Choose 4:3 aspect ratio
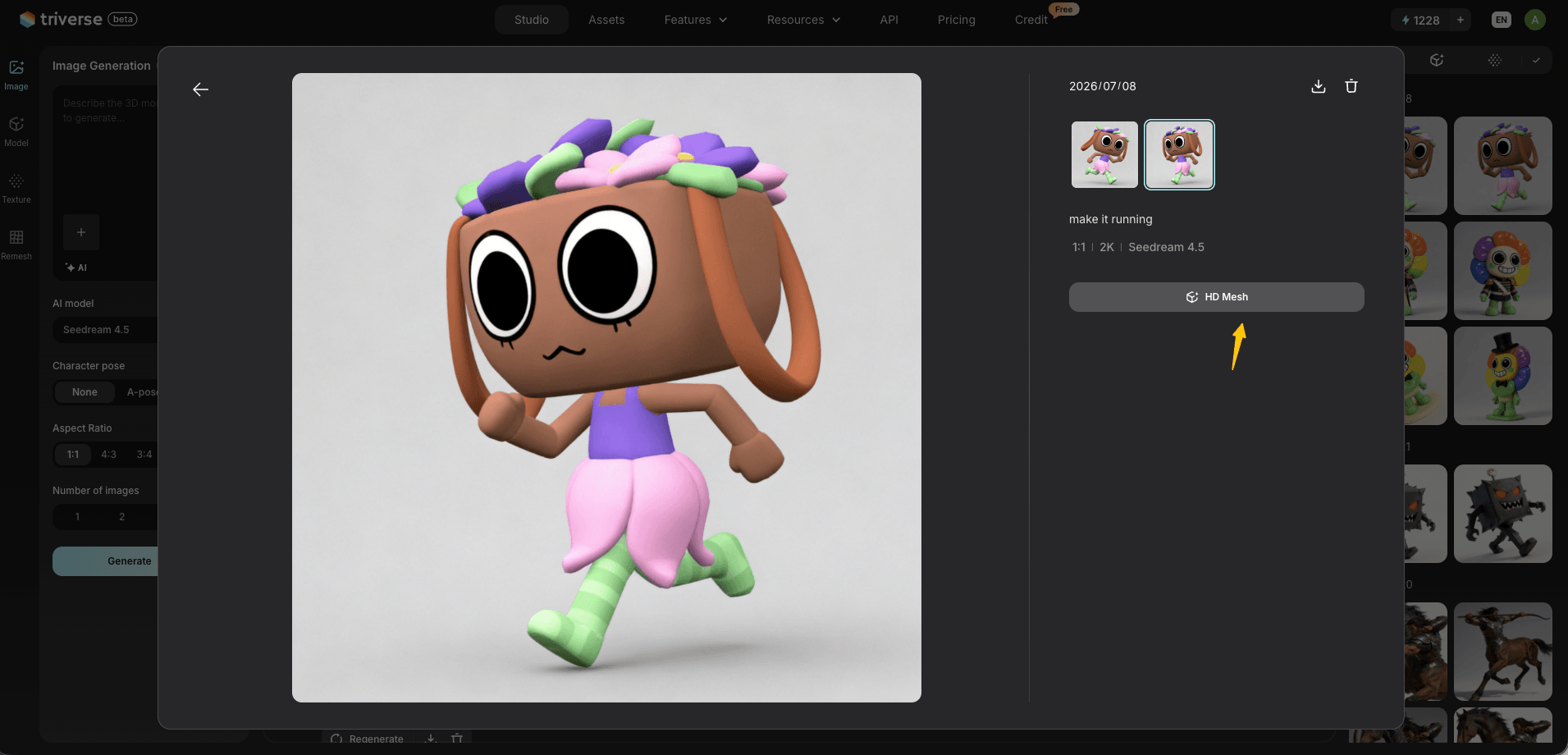This screenshot has height=755, width=1568. pos(108,455)
